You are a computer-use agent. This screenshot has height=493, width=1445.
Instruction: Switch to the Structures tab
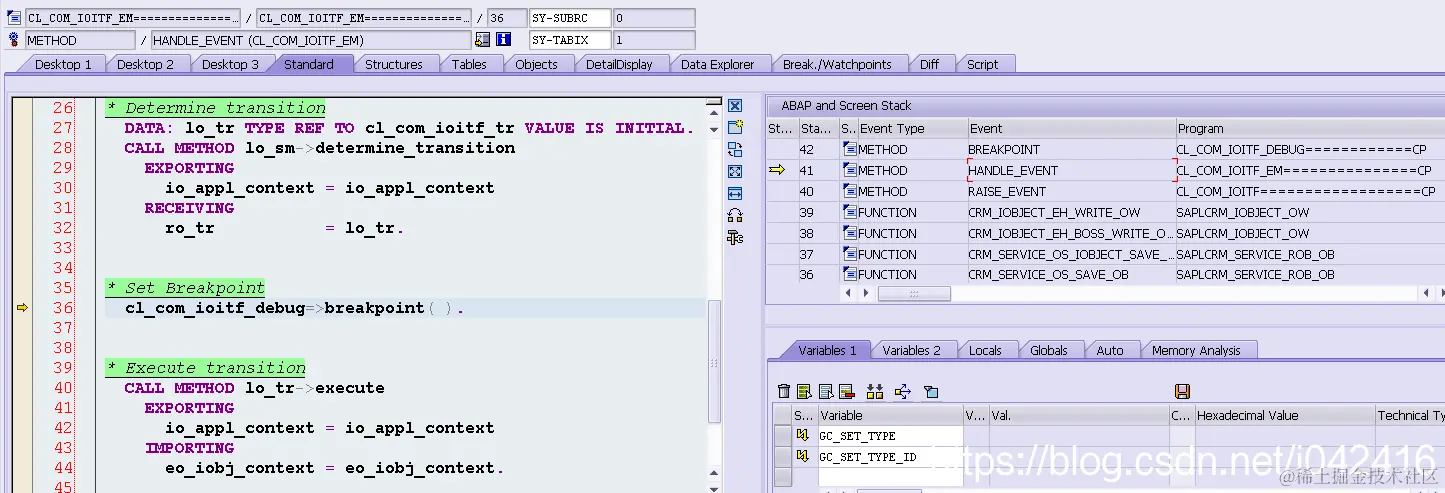[x=393, y=64]
